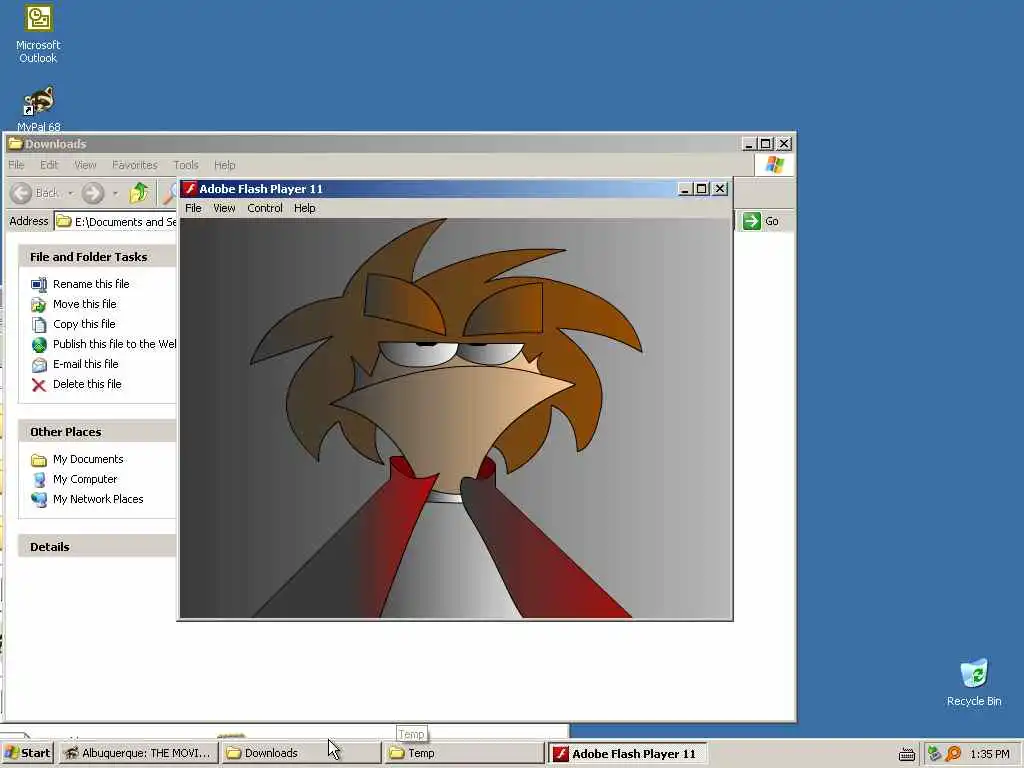Open Help menu in Downloads window

[x=225, y=165]
